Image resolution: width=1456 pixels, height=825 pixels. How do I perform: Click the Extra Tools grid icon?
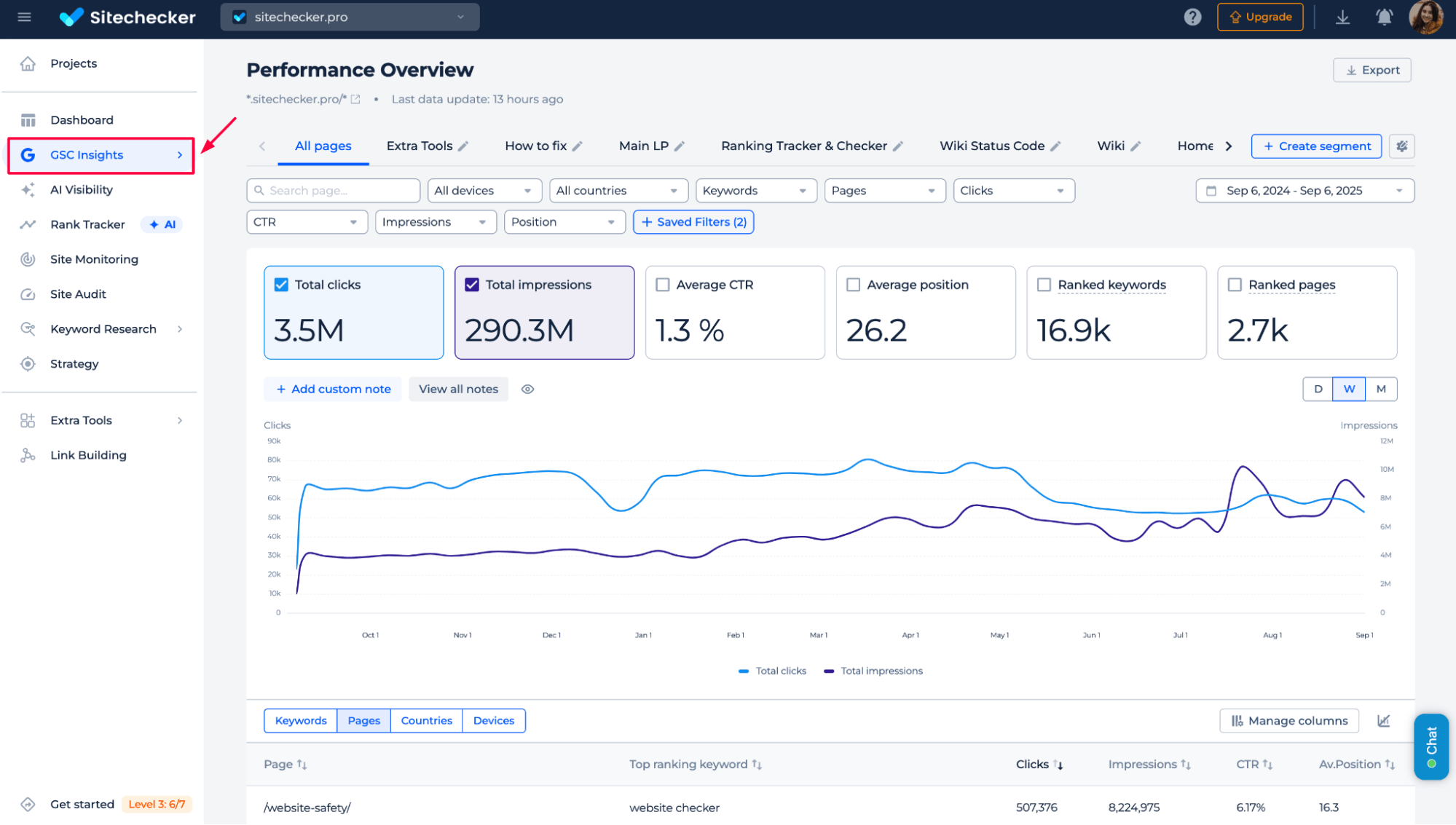28,420
